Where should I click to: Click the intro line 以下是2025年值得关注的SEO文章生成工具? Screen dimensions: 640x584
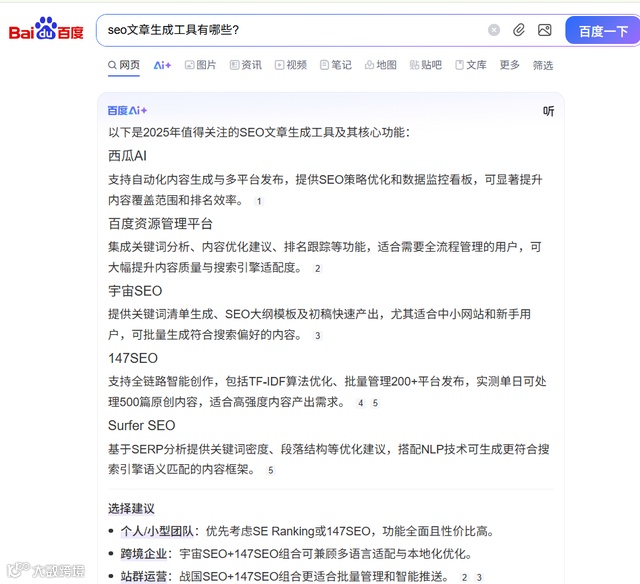(x=259, y=133)
